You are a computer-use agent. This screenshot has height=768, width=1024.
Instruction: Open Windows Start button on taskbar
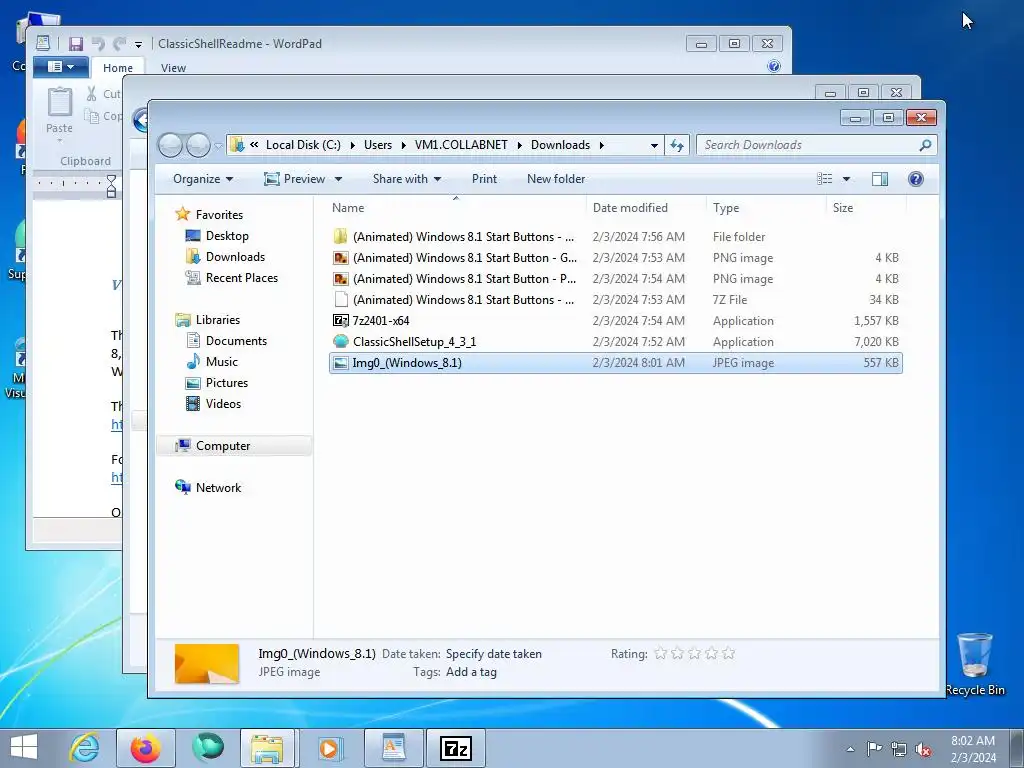[x=24, y=748]
